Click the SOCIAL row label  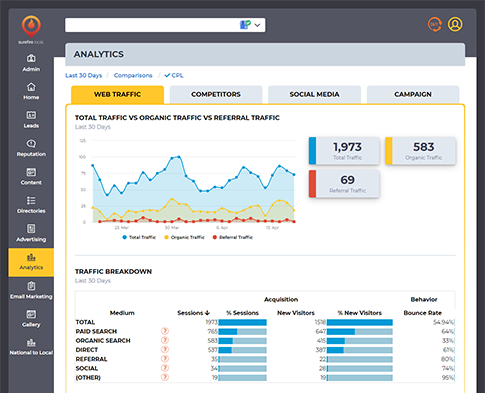tap(87, 368)
